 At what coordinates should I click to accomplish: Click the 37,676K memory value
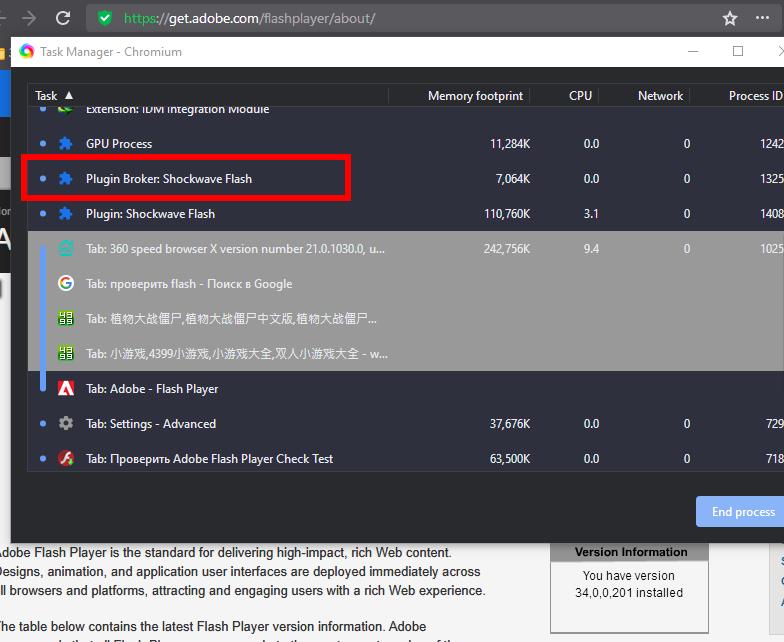[510, 424]
